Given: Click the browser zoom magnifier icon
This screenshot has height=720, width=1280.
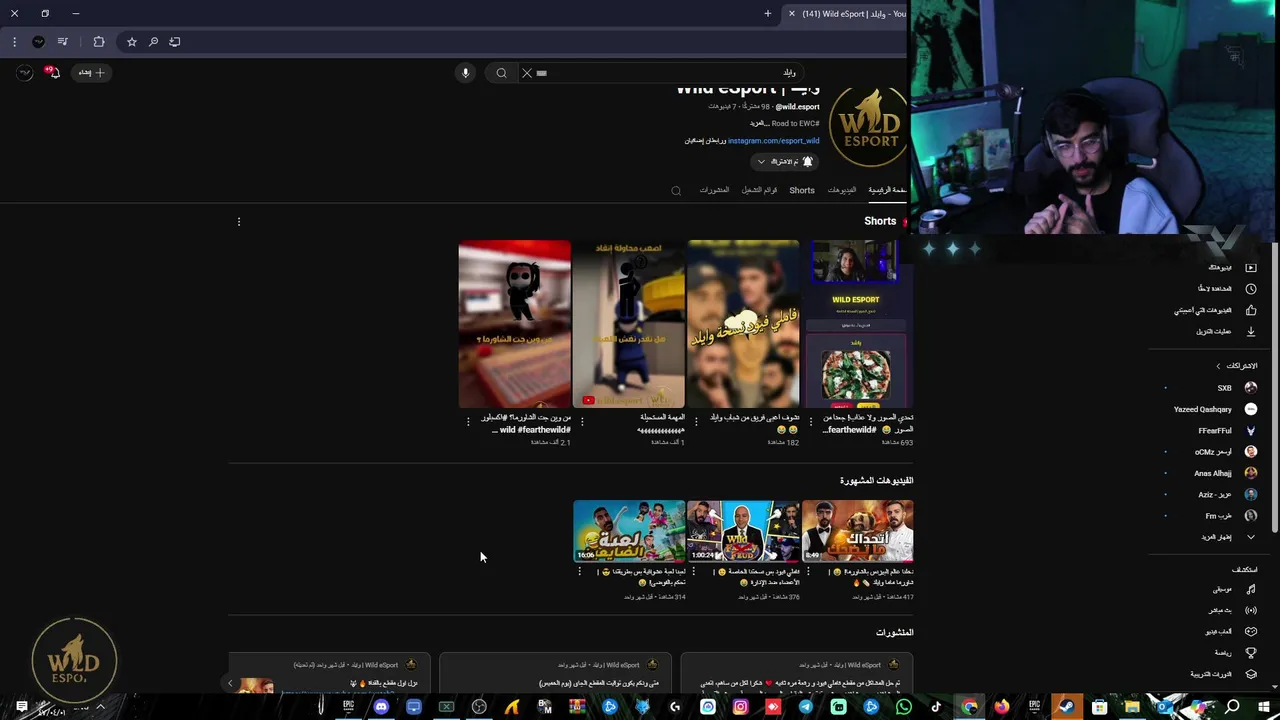Looking at the screenshot, I should pyautogui.click(x=153, y=42).
